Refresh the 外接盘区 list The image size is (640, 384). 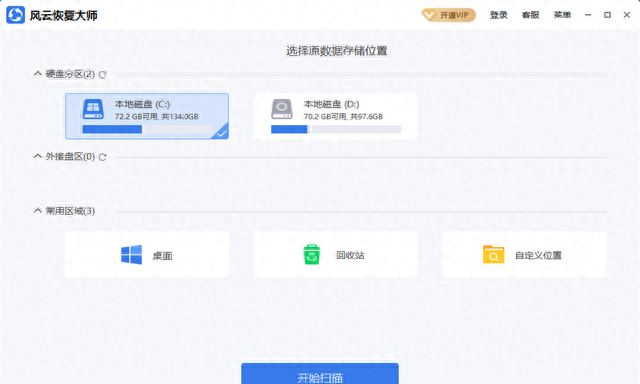102,157
